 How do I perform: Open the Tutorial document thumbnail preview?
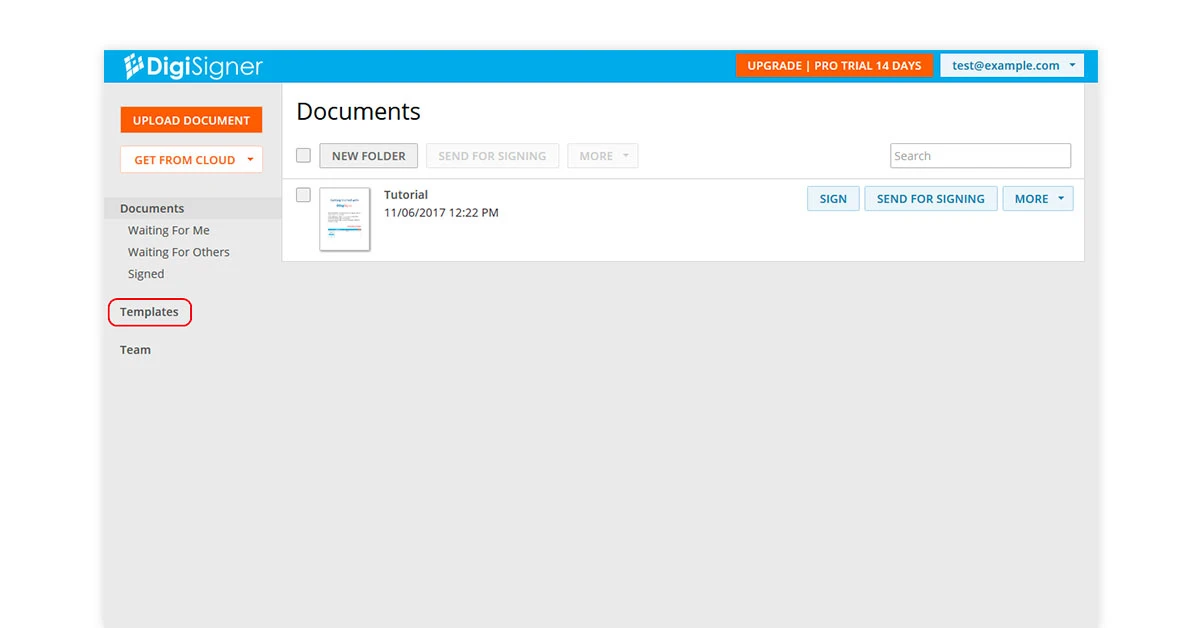pyautogui.click(x=344, y=219)
